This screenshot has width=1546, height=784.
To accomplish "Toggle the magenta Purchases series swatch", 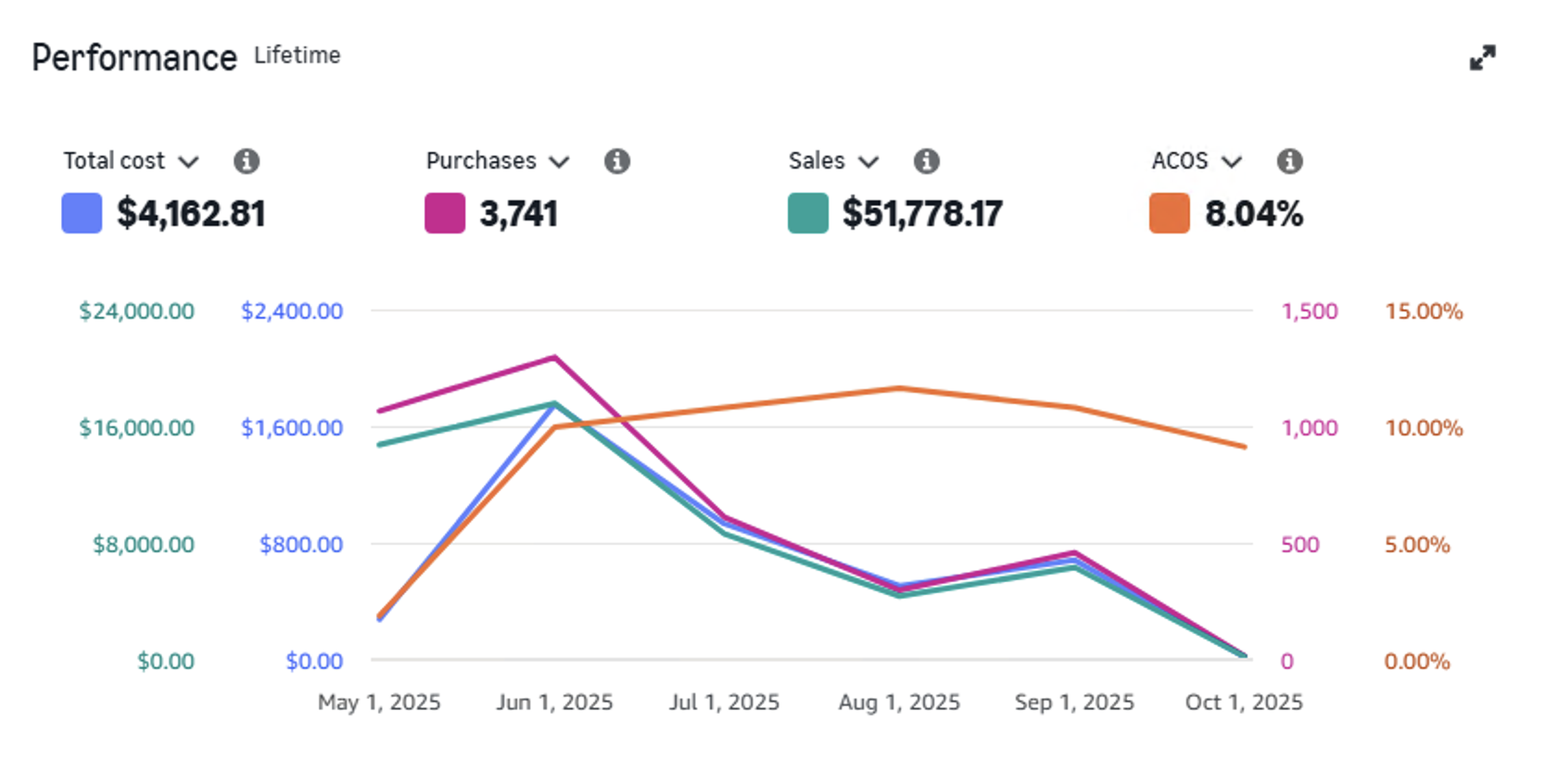I will [445, 213].
